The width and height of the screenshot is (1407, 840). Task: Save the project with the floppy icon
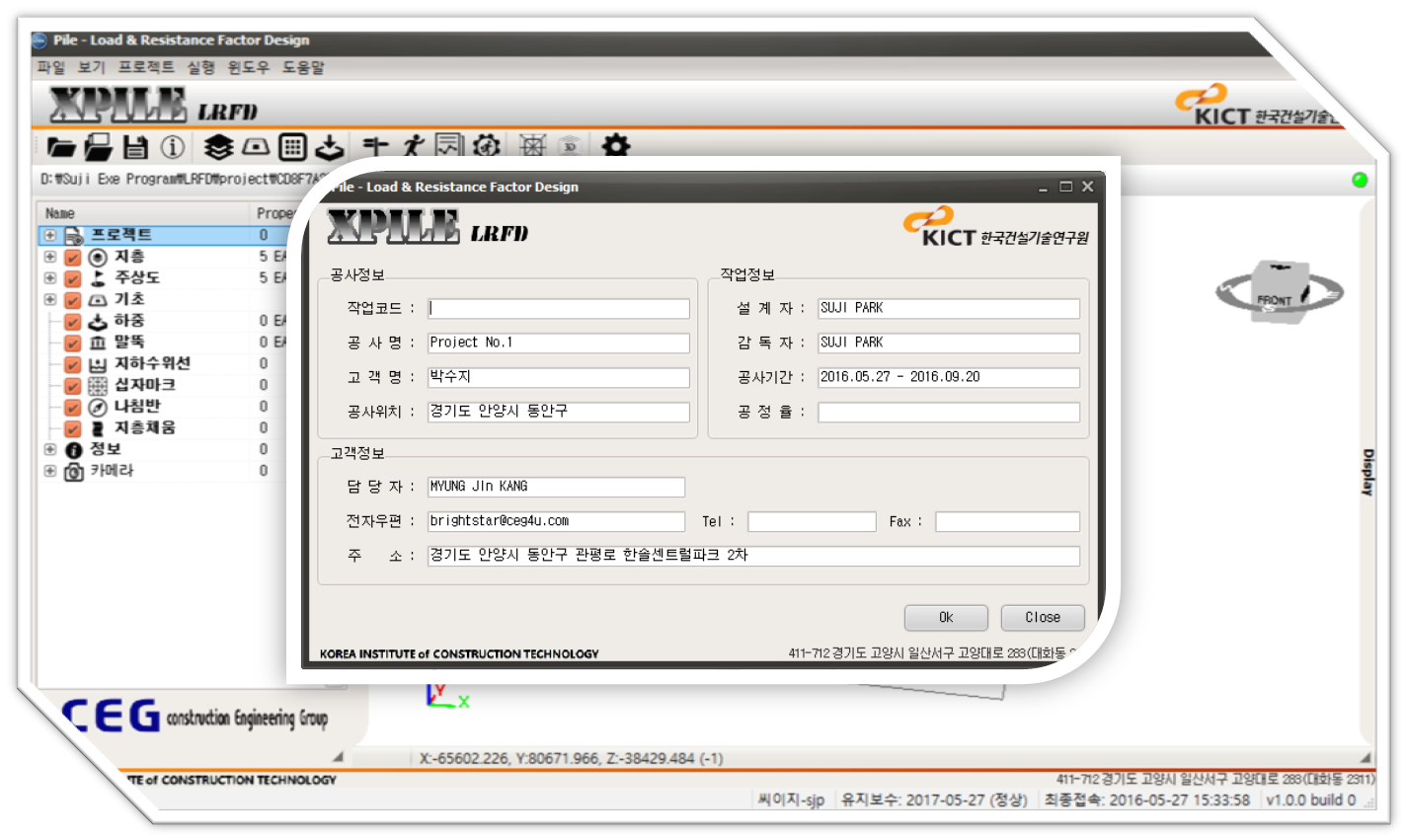click(x=135, y=147)
